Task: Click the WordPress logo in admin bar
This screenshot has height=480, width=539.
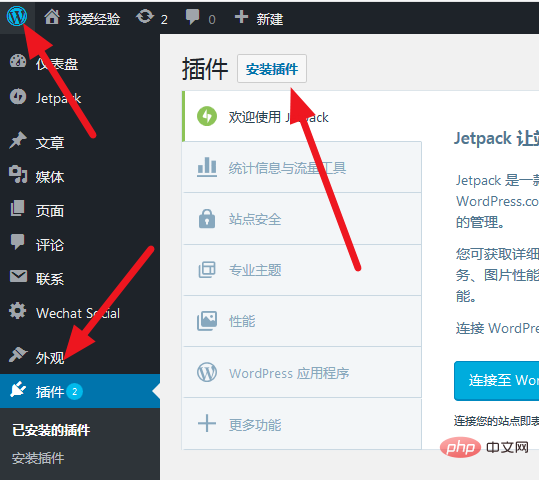Action: [17, 16]
